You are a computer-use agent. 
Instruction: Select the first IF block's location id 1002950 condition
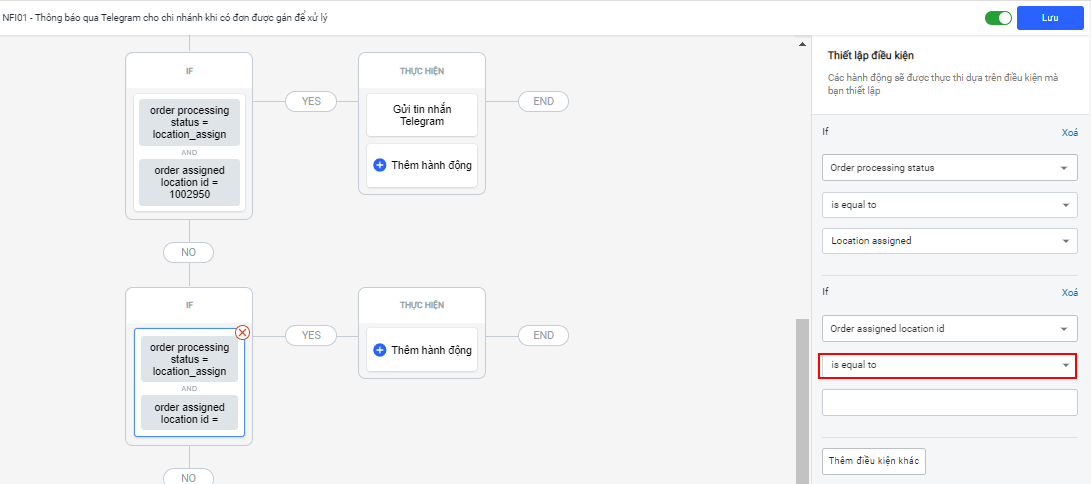(x=189, y=184)
